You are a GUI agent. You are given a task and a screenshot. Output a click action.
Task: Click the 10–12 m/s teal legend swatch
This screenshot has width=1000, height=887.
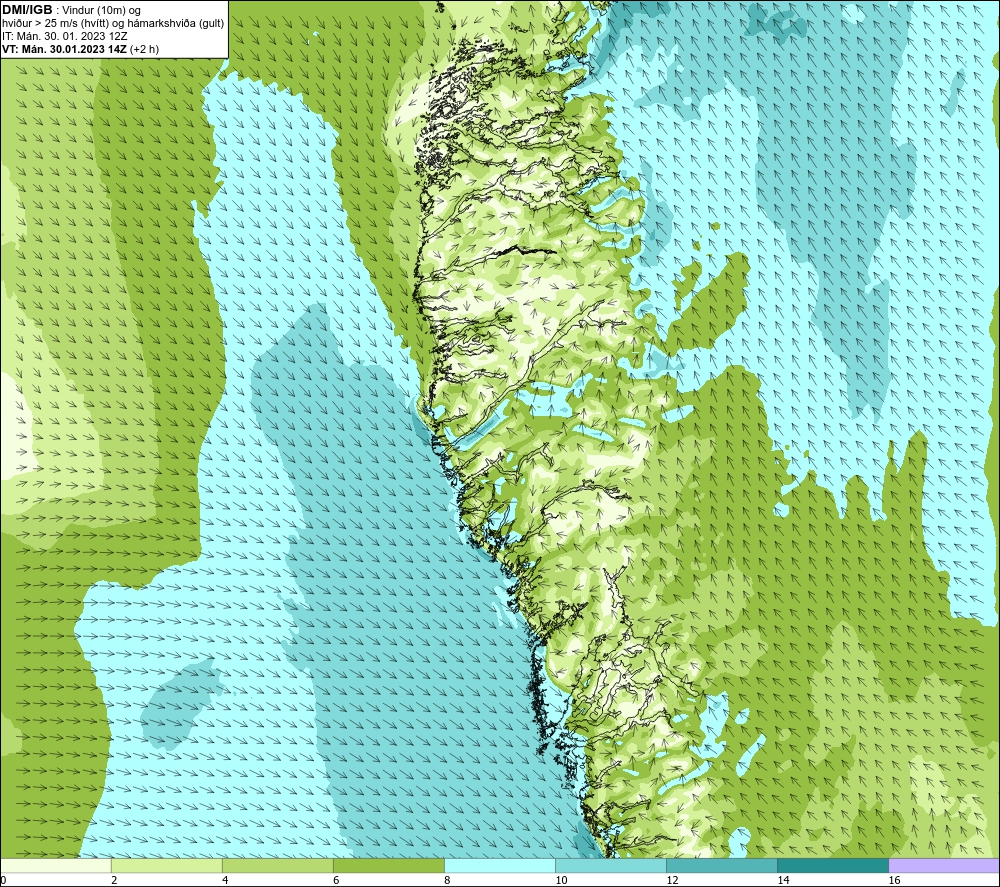pyautogui.click(x=611, y=865)
